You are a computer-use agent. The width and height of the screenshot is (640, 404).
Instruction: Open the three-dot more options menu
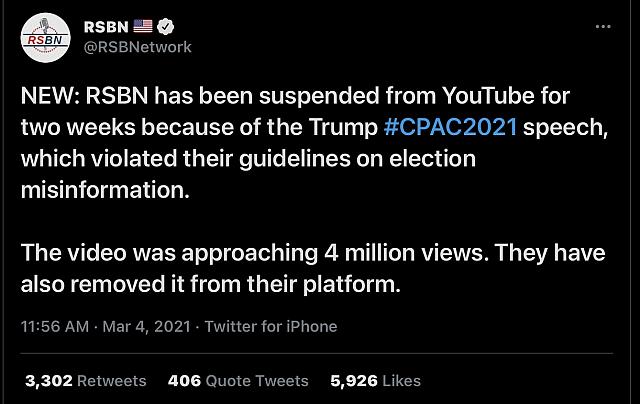[602, 27]
